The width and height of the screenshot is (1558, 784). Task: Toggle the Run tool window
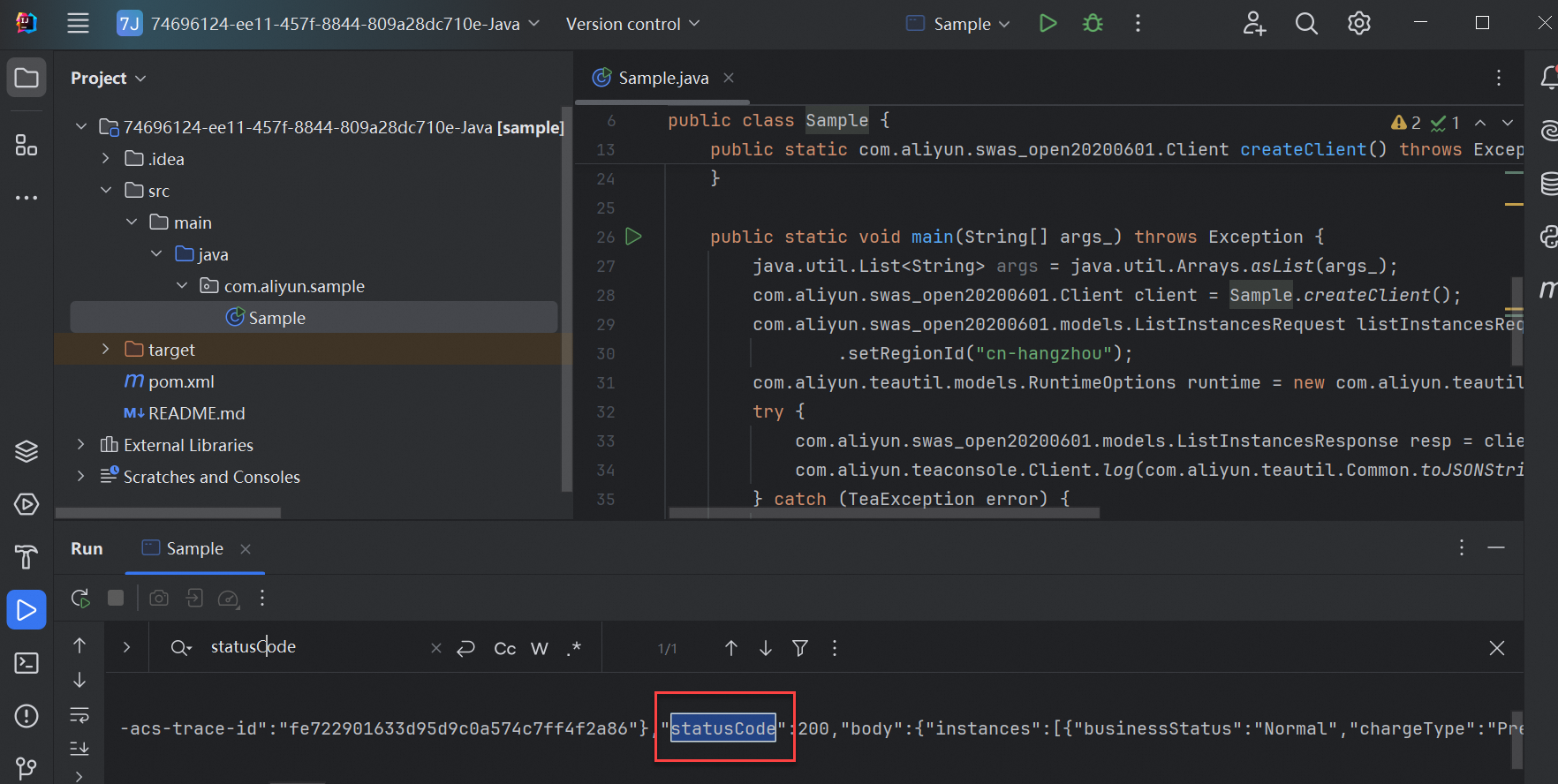26,610
